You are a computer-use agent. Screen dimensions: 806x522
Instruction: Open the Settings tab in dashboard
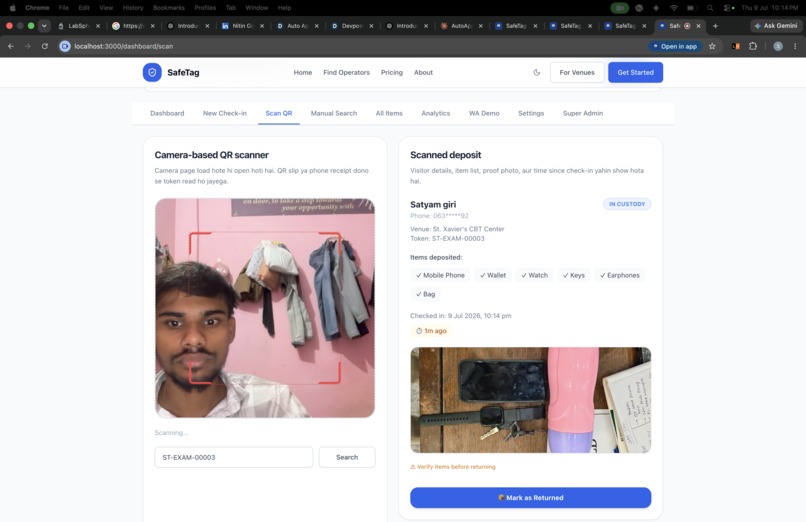(531, 113)
